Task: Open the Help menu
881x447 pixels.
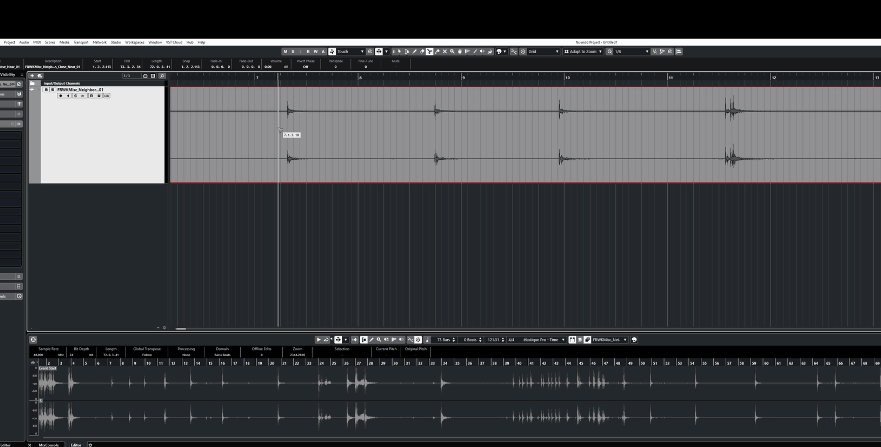Action: (x=201, y=42)
